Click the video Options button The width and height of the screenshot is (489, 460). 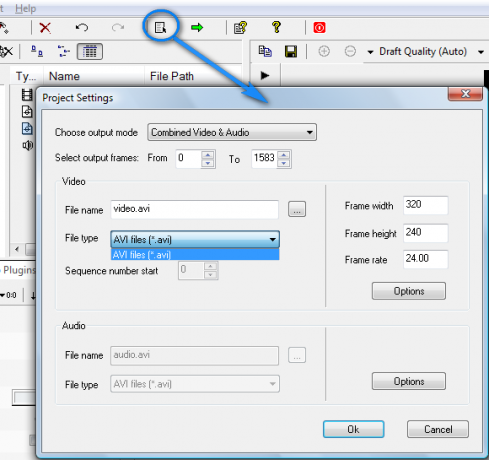tap(409, 291)
